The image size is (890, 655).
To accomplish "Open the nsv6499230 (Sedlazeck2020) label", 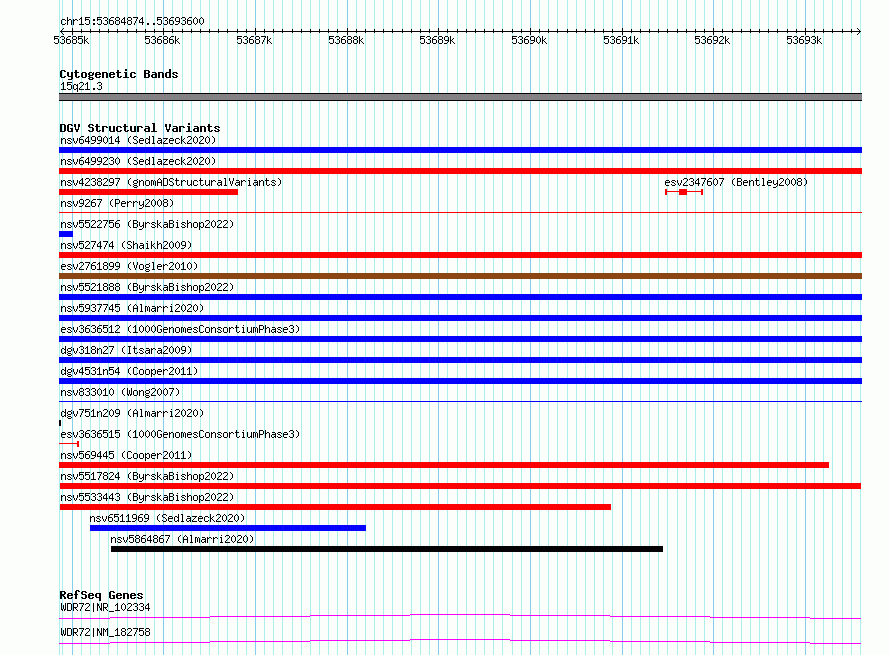I will pyautogui.click(x=138, y=161).
